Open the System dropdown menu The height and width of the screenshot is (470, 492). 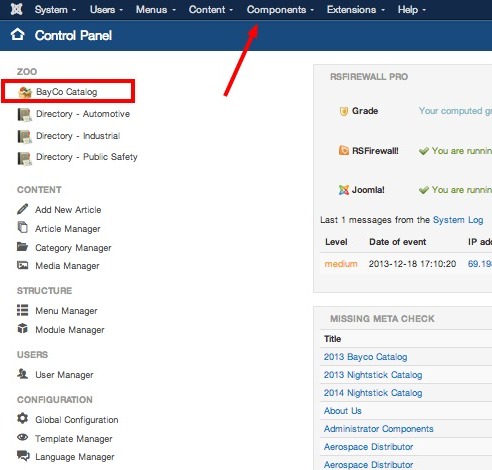pyautogui.click(x=55, y=10)
